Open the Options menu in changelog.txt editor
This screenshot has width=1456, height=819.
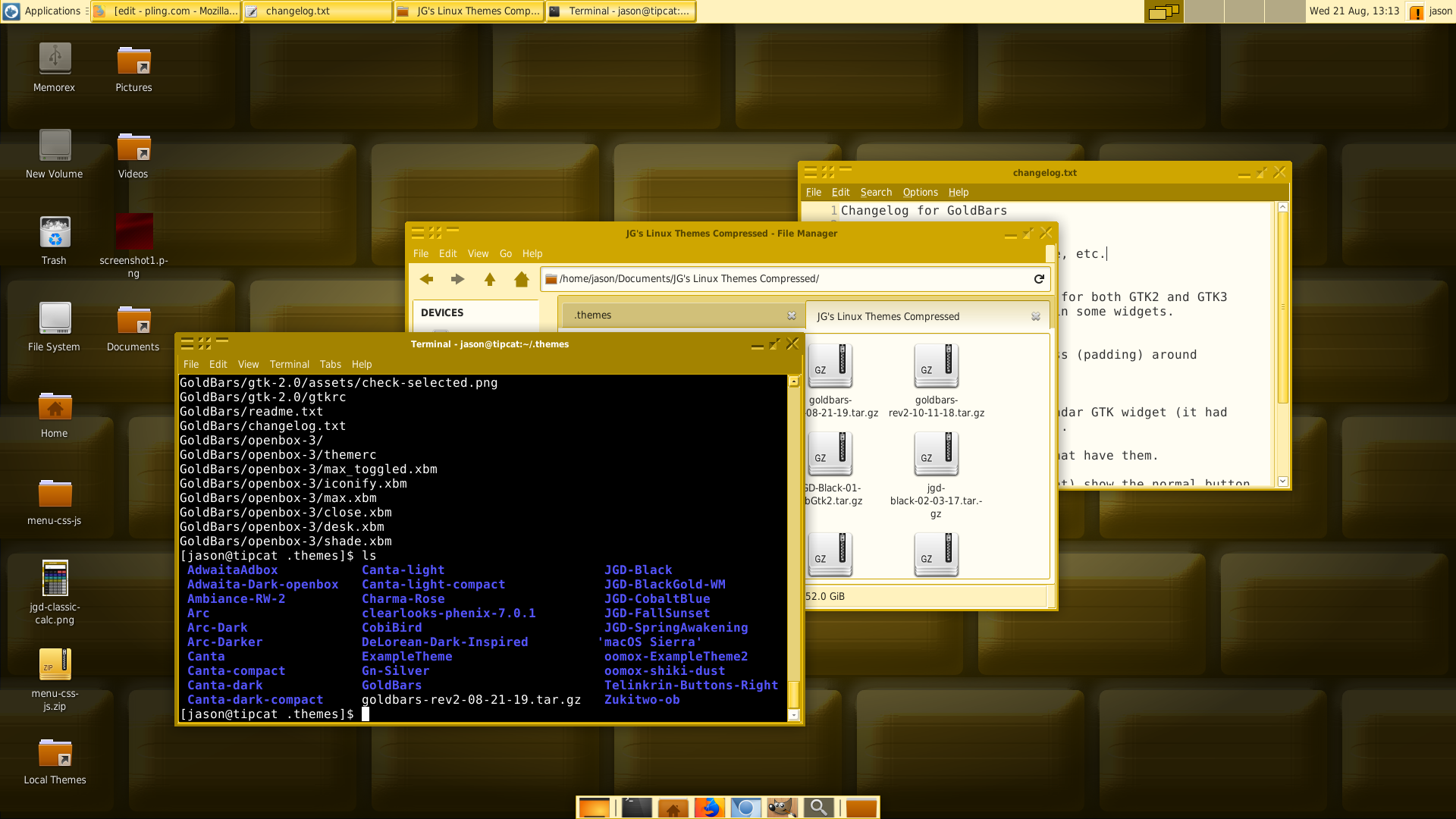point(920,193)
